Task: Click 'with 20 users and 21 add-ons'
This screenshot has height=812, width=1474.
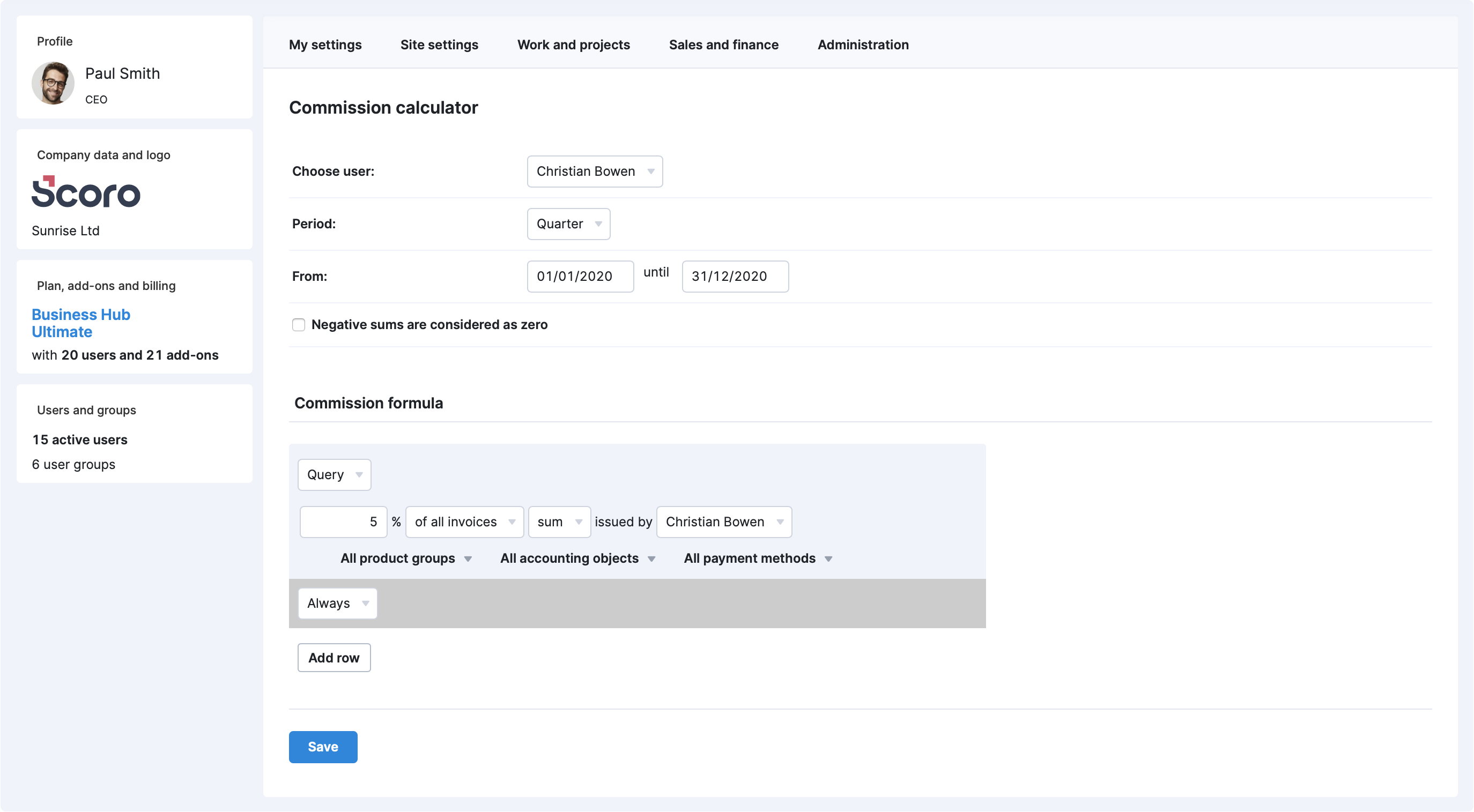Action: tap(125, 355)
